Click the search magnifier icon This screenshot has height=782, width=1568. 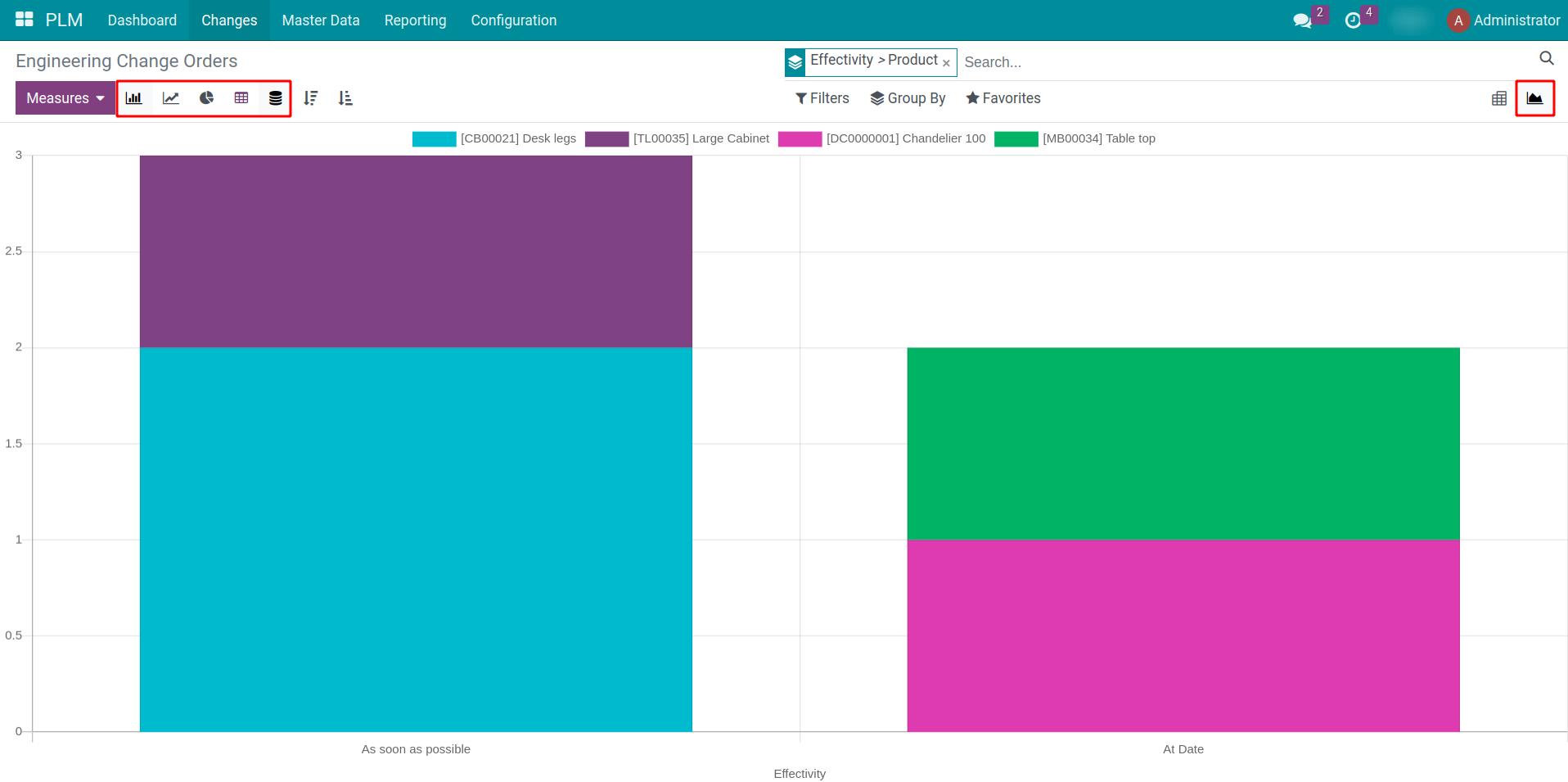[x=1546, y=58]
